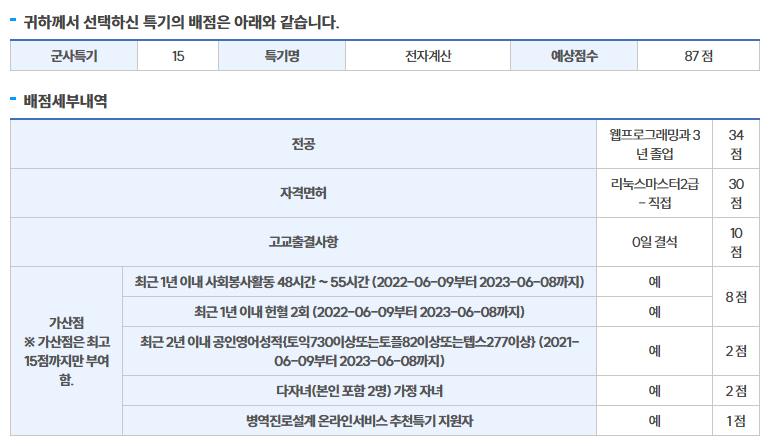The height and width of the screenshot is (446, 781).
Task: Click the 배점세부내역 section heading
Action: click(65, 101)
